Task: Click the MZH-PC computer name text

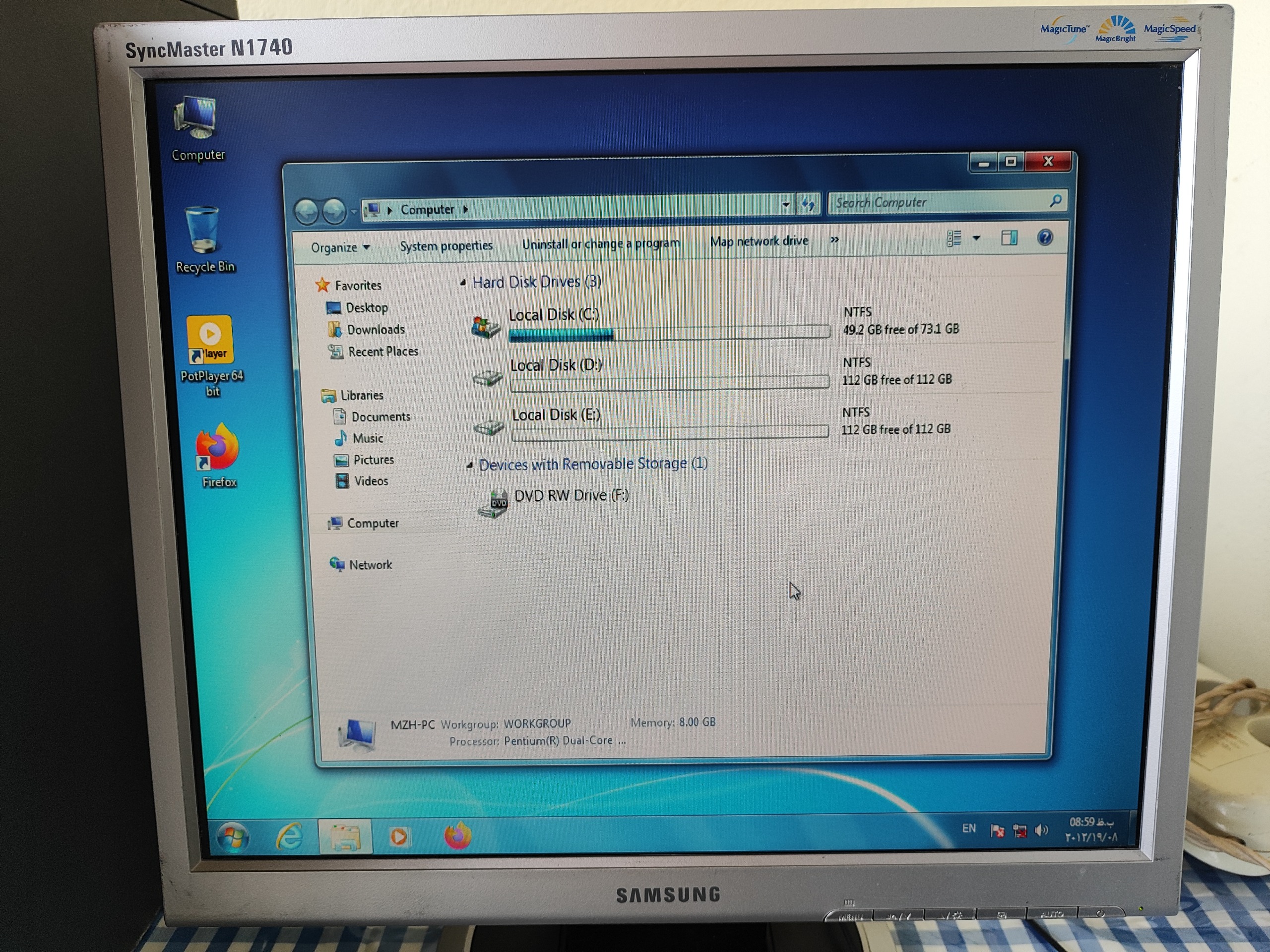Action: (412, 725)
